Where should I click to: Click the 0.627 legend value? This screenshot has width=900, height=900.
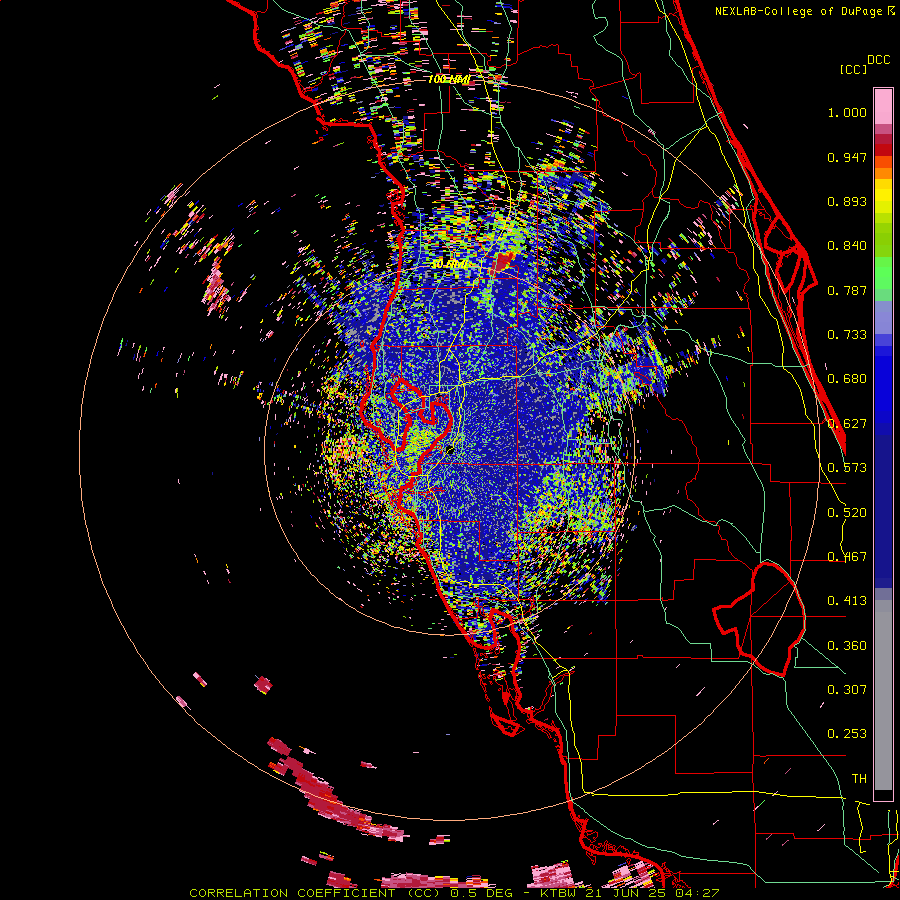coord(847,424)
